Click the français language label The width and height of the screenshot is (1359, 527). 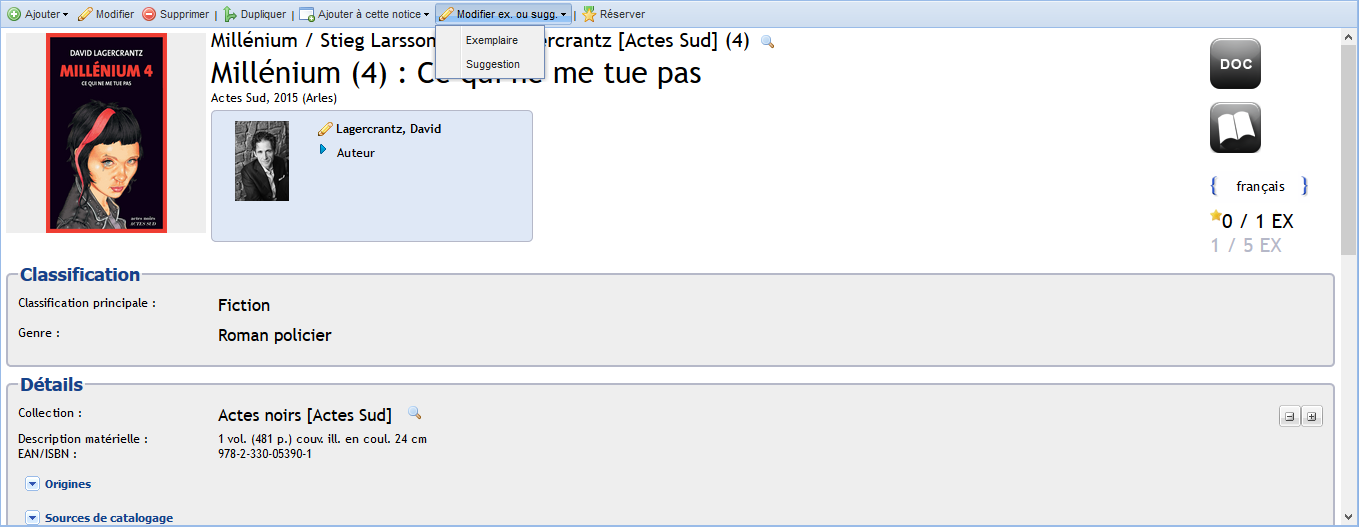(1260, 186)
